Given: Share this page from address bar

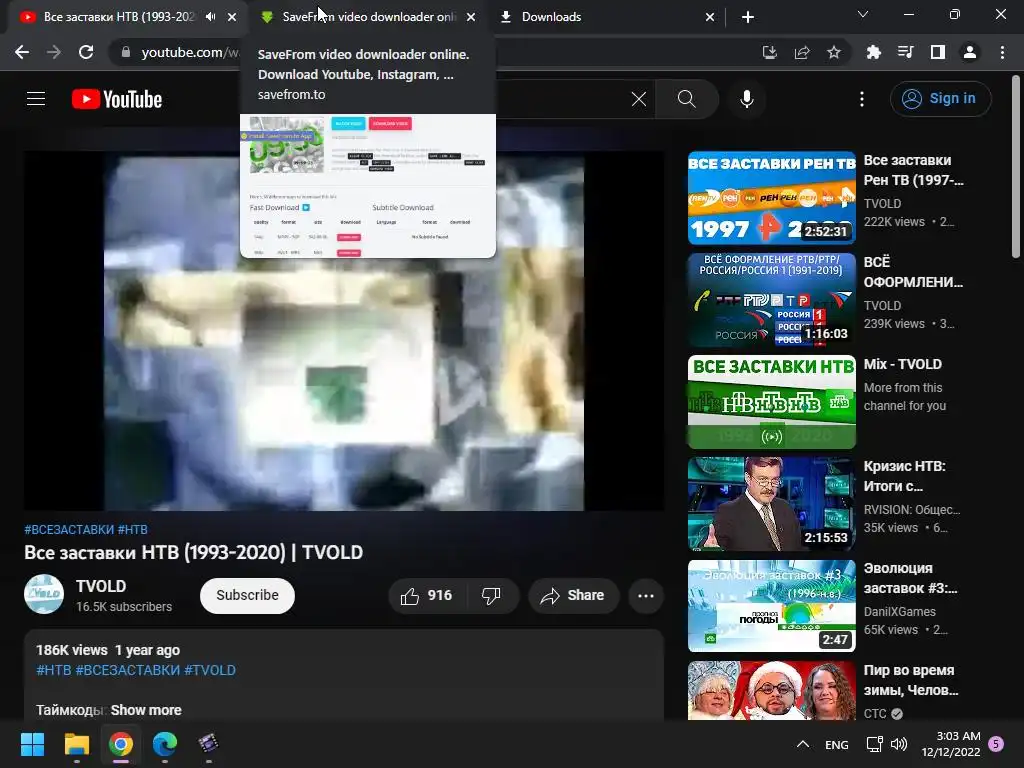Looking at the screenshot, I should (802, 52).
